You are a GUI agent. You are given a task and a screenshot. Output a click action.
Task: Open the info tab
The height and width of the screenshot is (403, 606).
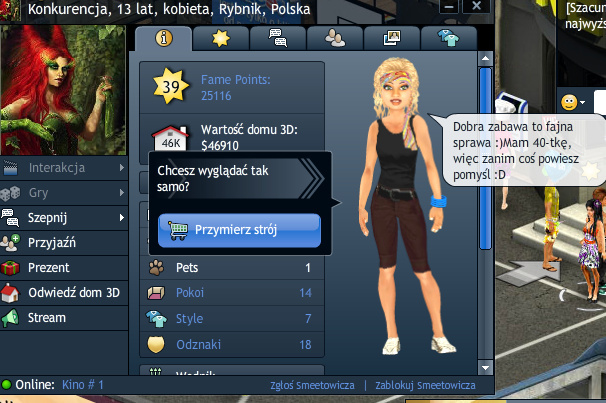point(163,38)
